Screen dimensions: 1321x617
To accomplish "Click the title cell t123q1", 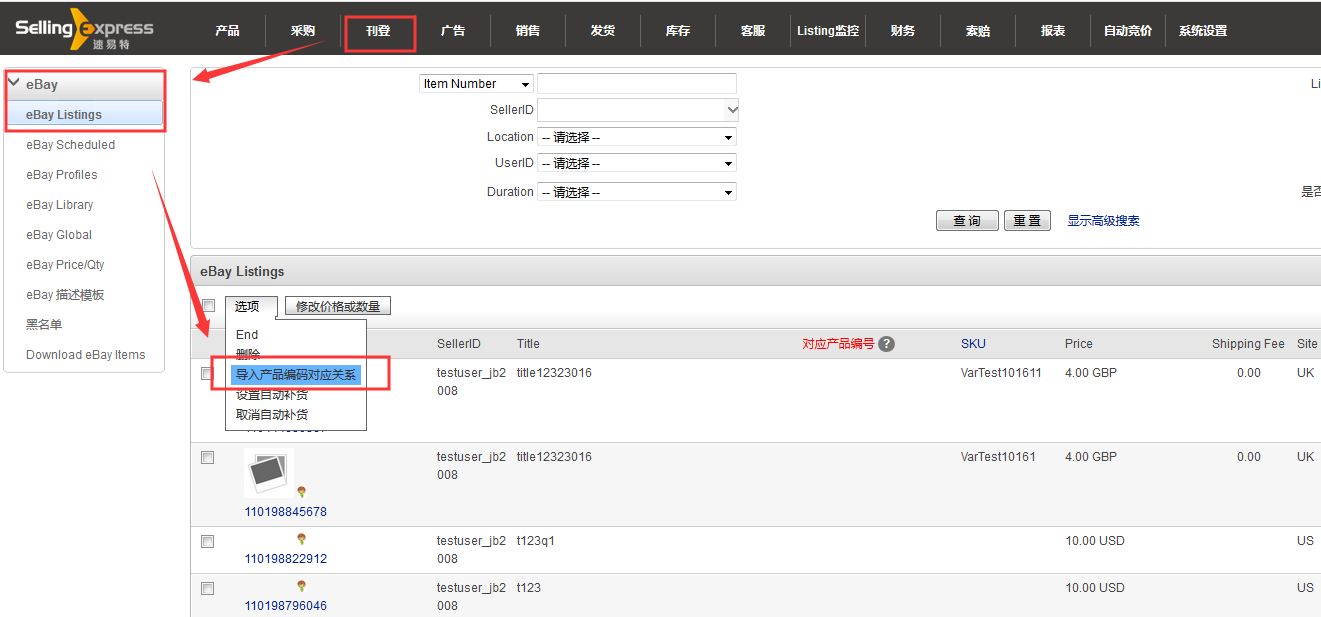I will [536, 541].
